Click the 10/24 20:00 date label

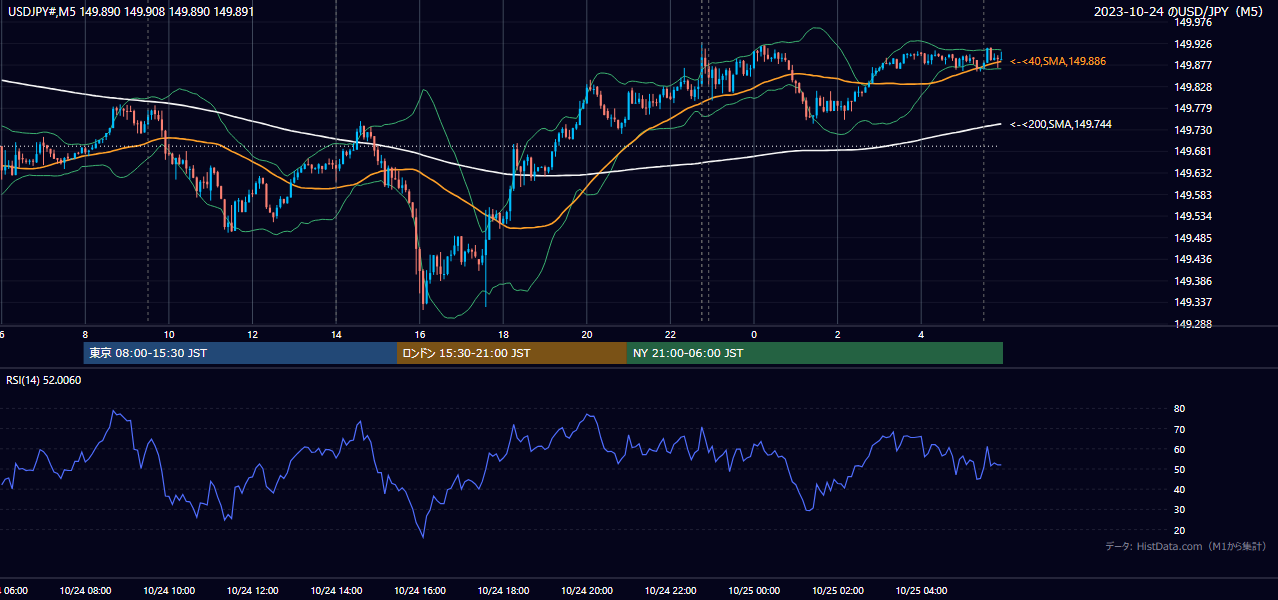587,590
